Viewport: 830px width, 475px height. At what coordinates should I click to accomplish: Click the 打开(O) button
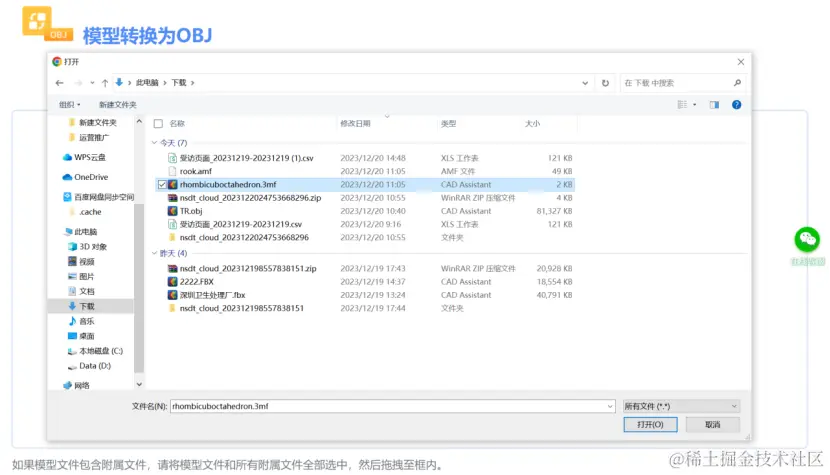(x=651, y=425)
